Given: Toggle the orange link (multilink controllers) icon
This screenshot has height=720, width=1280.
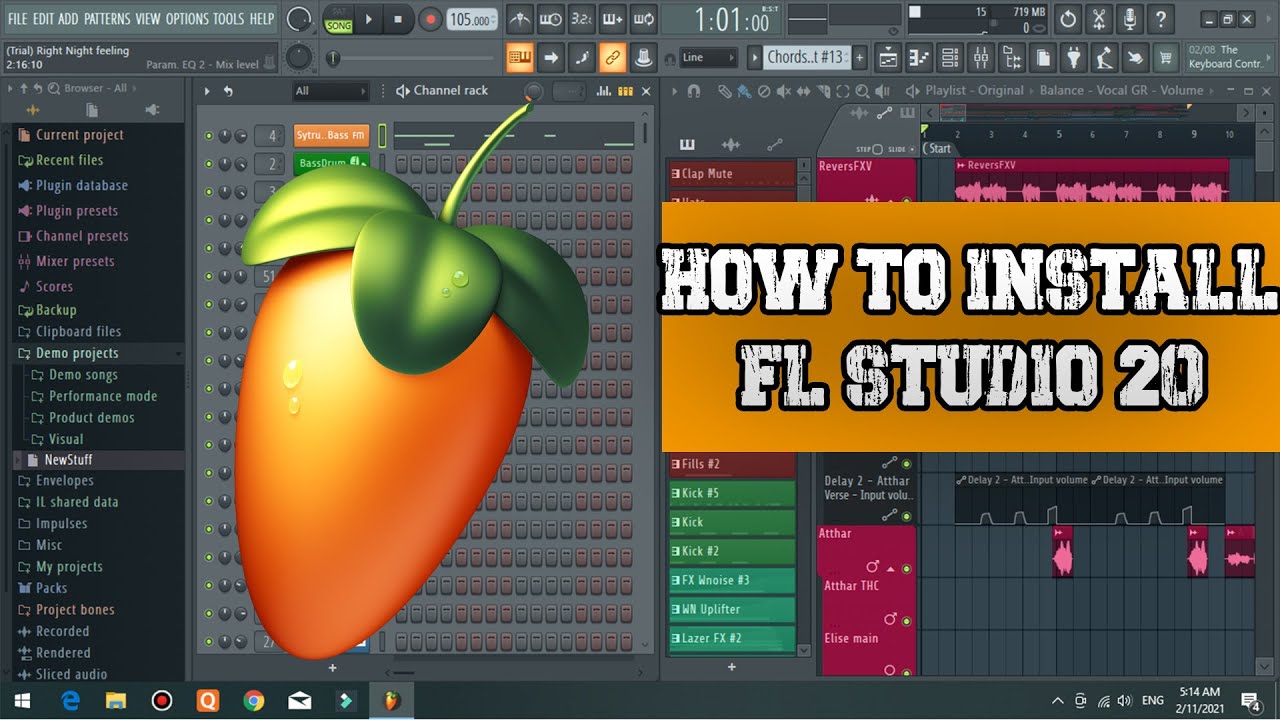Looking at the screenshot, I should pos(613,57).
